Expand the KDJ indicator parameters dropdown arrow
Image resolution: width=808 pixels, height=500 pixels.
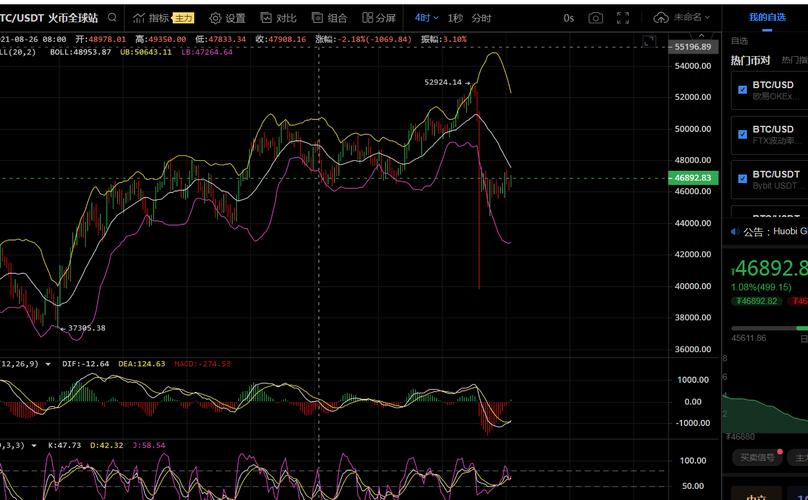33,445
